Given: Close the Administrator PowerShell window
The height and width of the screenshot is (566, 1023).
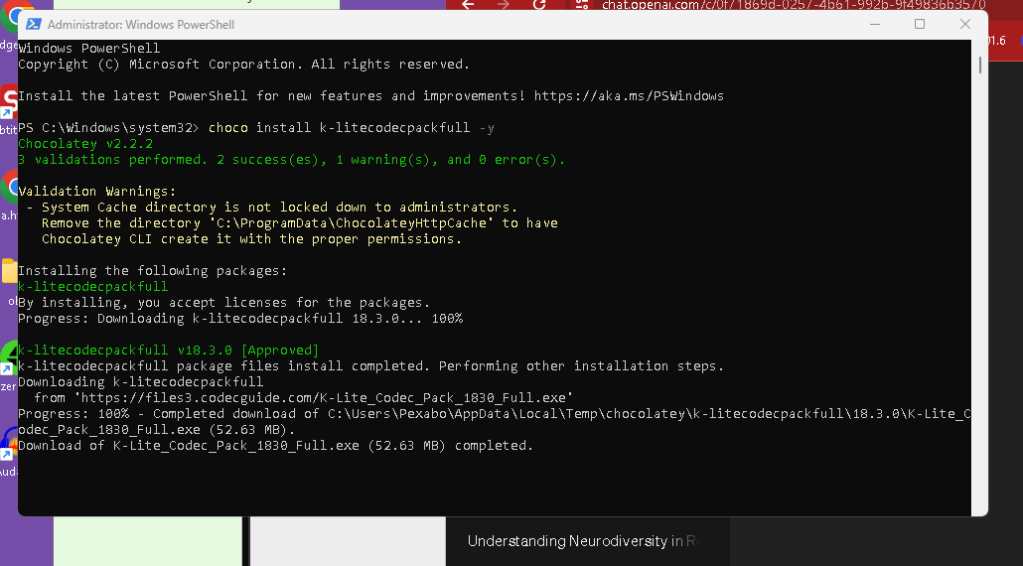Looking at the screenshot, I should click(965, 24).
